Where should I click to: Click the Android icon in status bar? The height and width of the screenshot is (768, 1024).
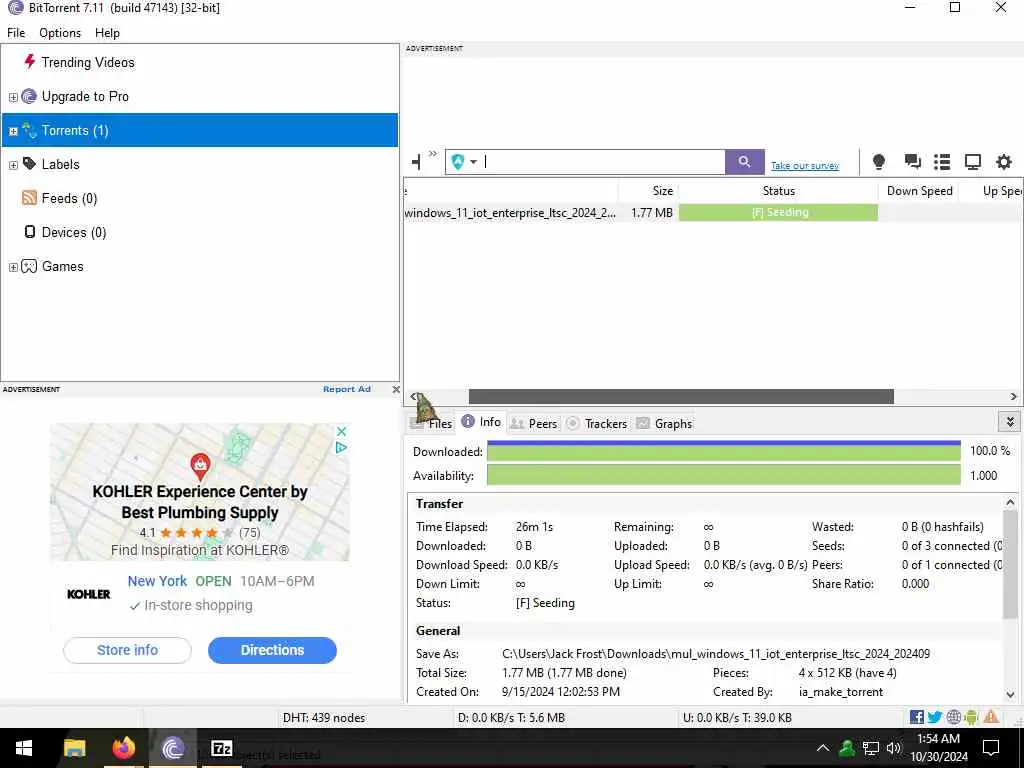tap(971, 717)
